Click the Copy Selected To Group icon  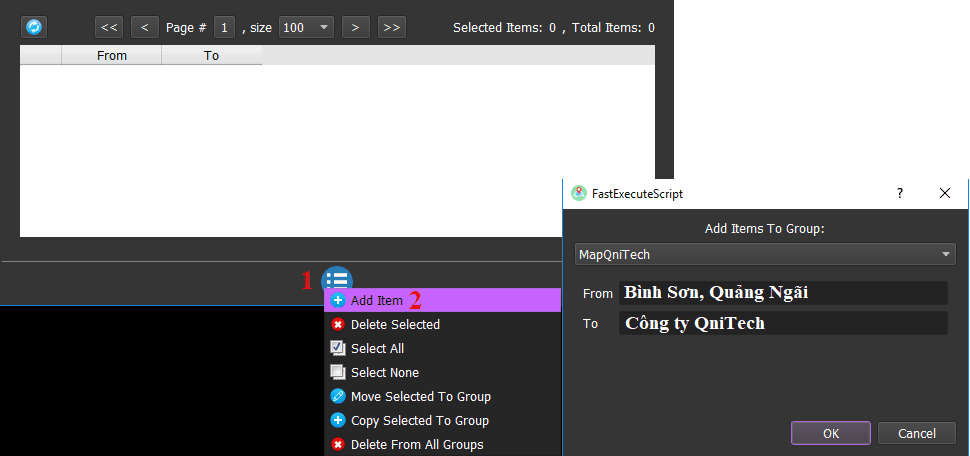coord(338,420)
